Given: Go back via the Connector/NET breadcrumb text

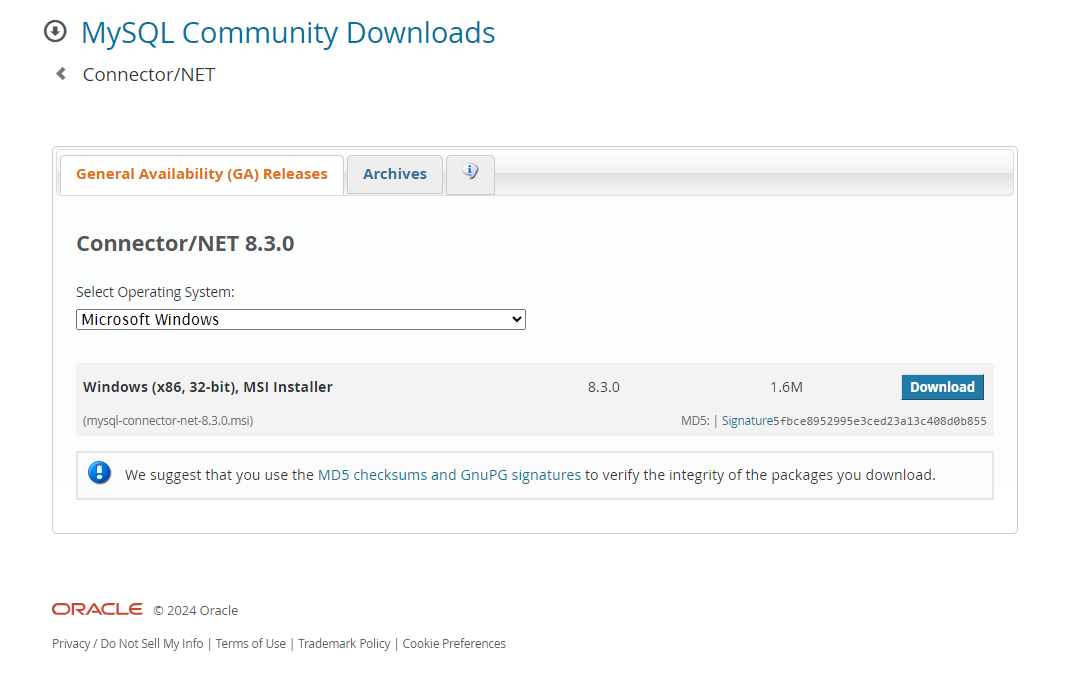Looking at the screenshot, I should [149, 74].
